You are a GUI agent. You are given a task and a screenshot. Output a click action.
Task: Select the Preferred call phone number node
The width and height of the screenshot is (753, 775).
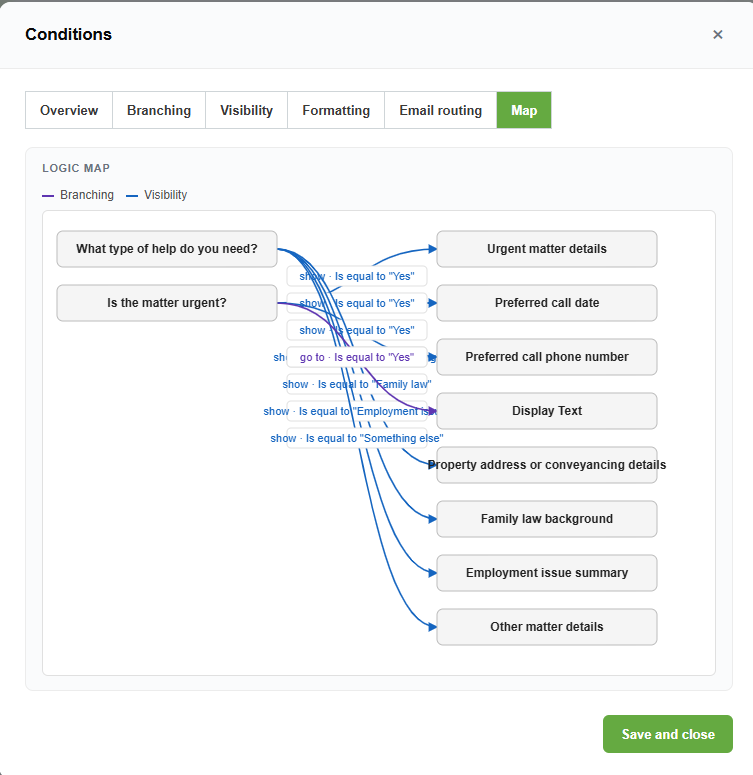(547, 357)
